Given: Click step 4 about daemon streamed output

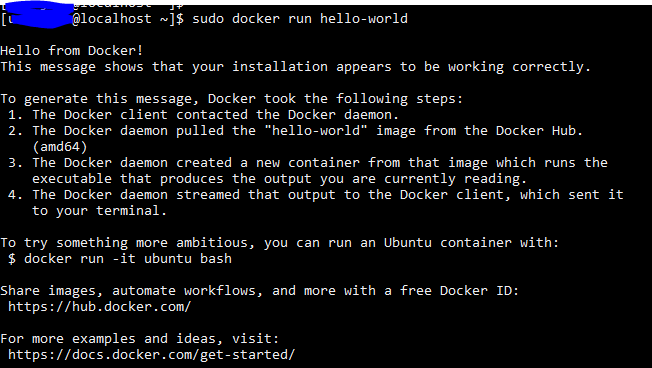Looking at the screenshot, I should click(x=316, y=195).
